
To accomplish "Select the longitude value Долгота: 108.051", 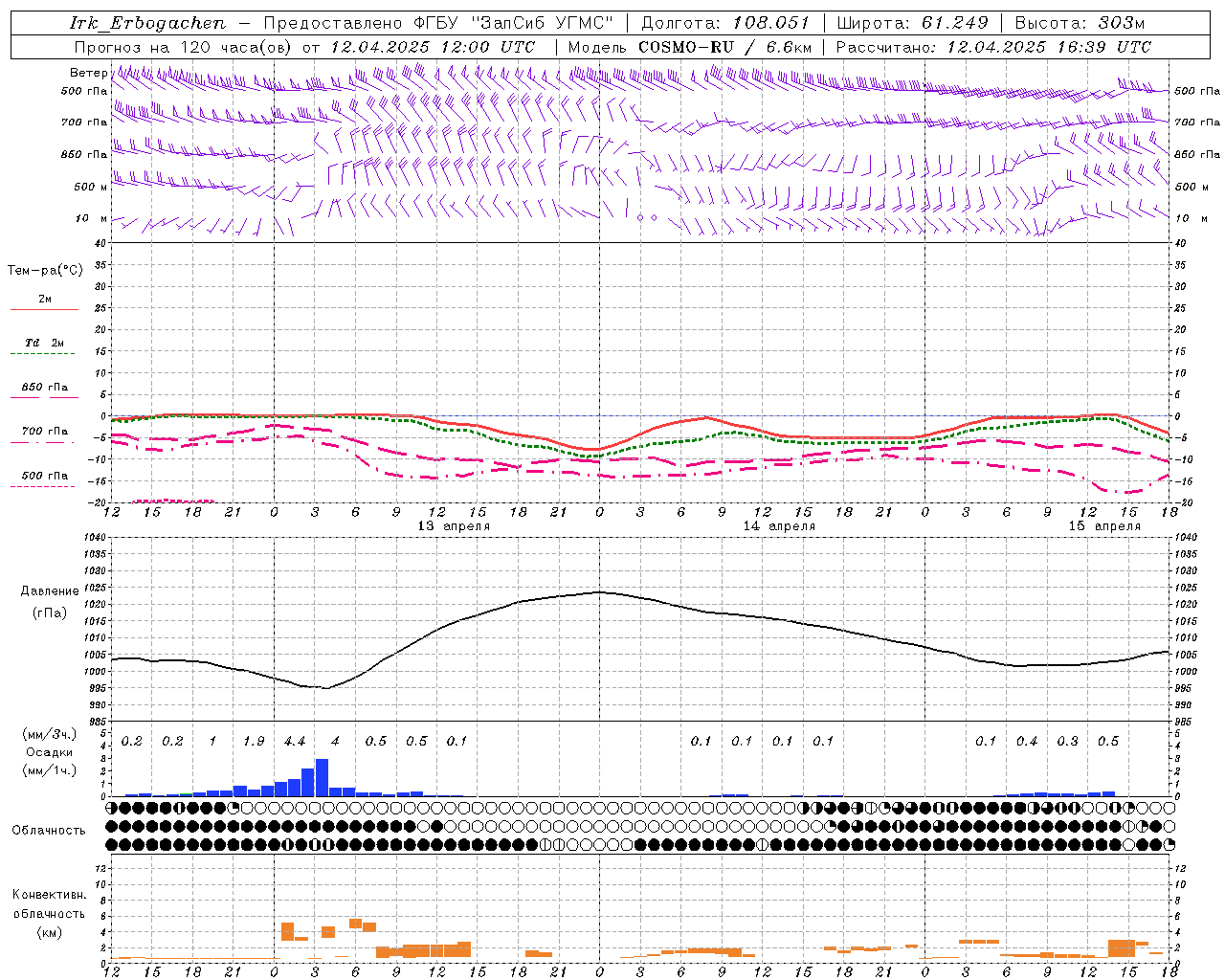I will click(x=724, y=23).
